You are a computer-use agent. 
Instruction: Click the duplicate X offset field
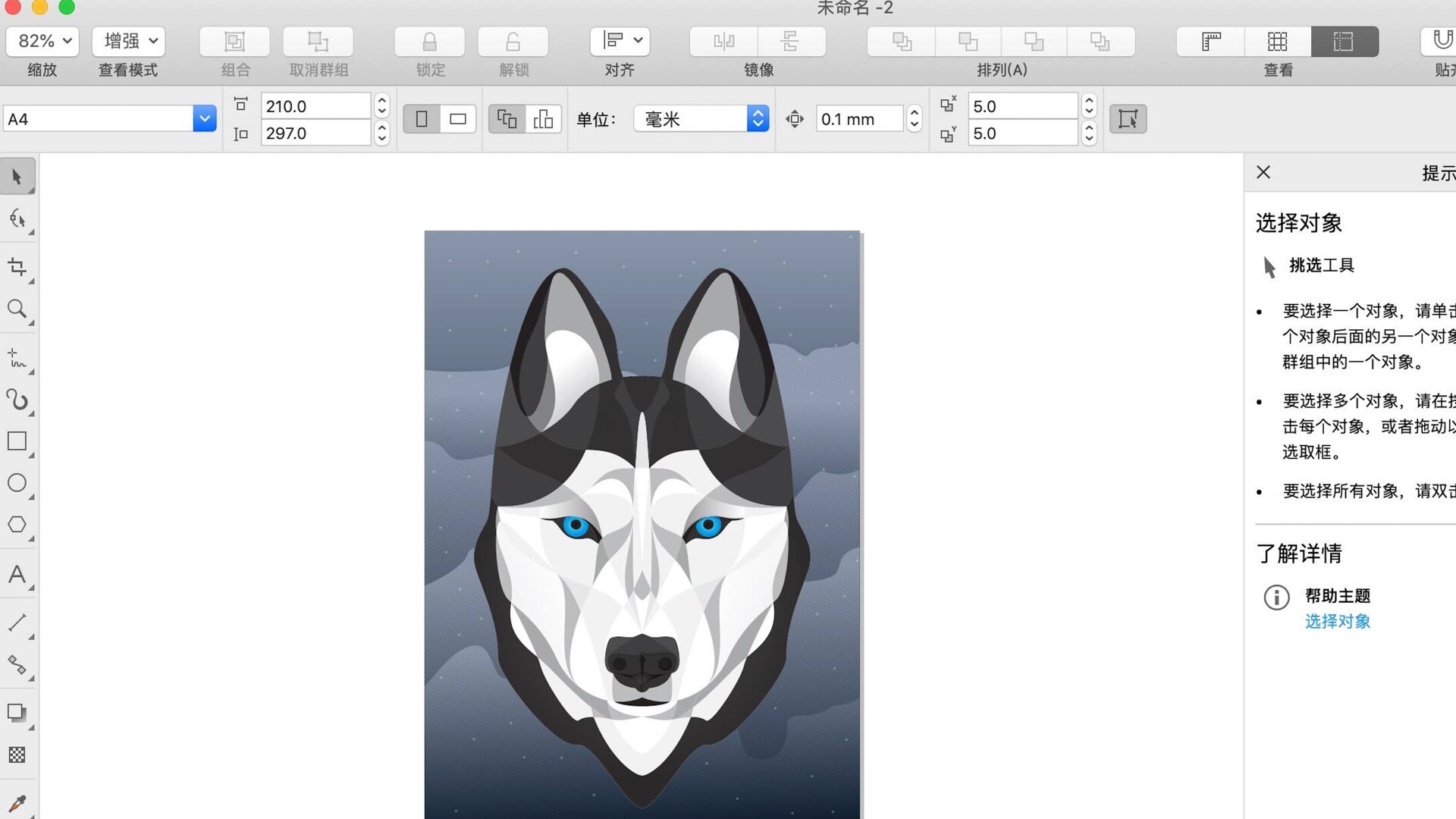click(x=1022, y=106)
